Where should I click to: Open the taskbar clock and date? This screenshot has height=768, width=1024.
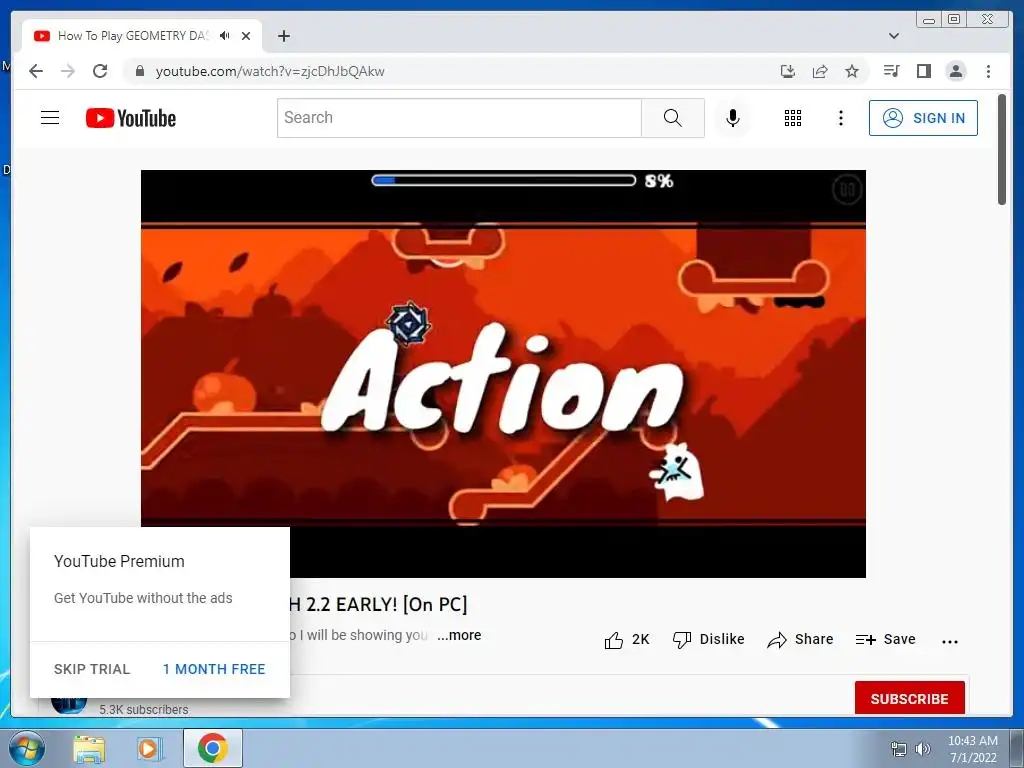(972, 748)
